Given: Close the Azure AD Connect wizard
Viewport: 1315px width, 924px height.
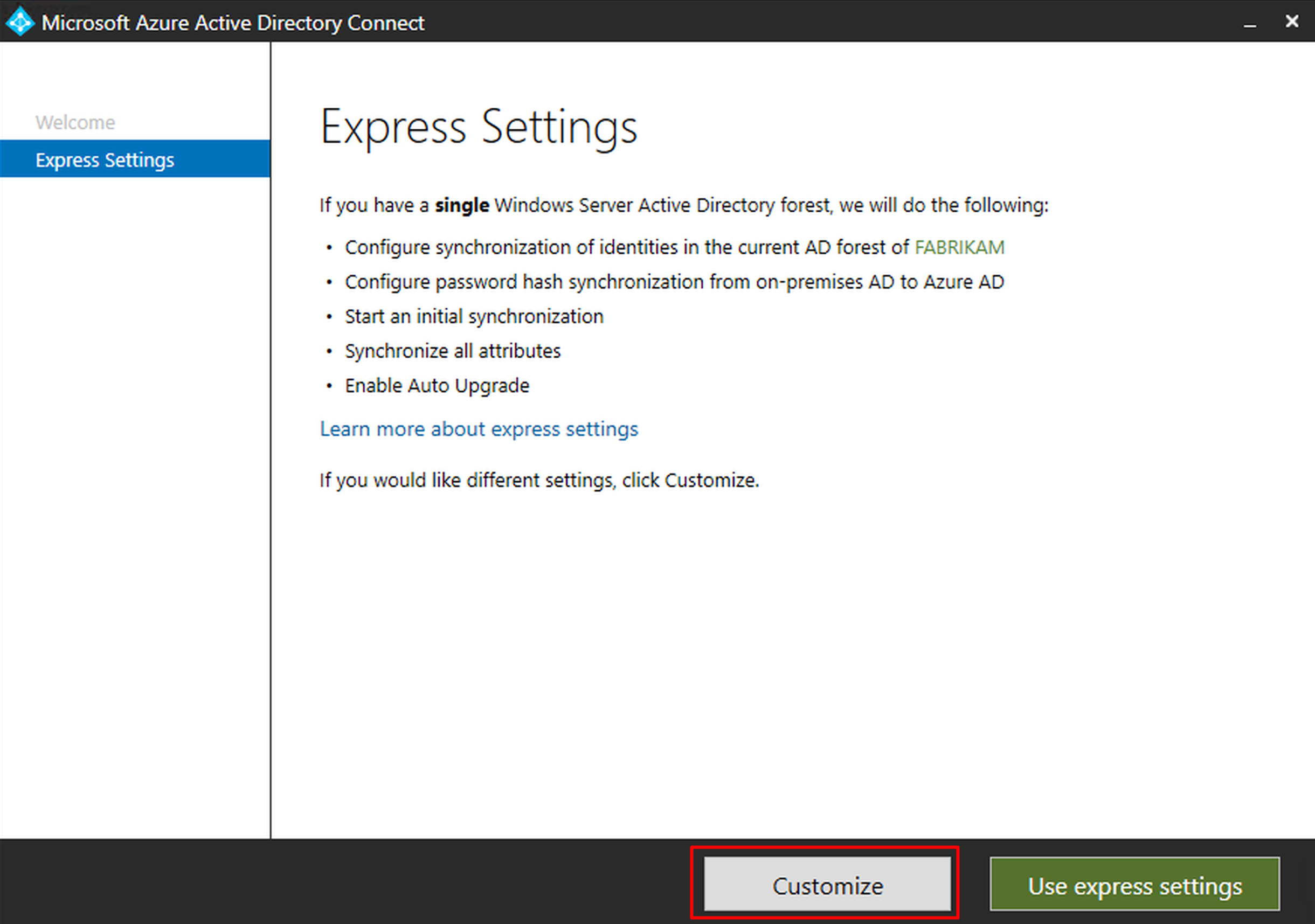Looking at the screenshot, I should tap(1291, 22).
